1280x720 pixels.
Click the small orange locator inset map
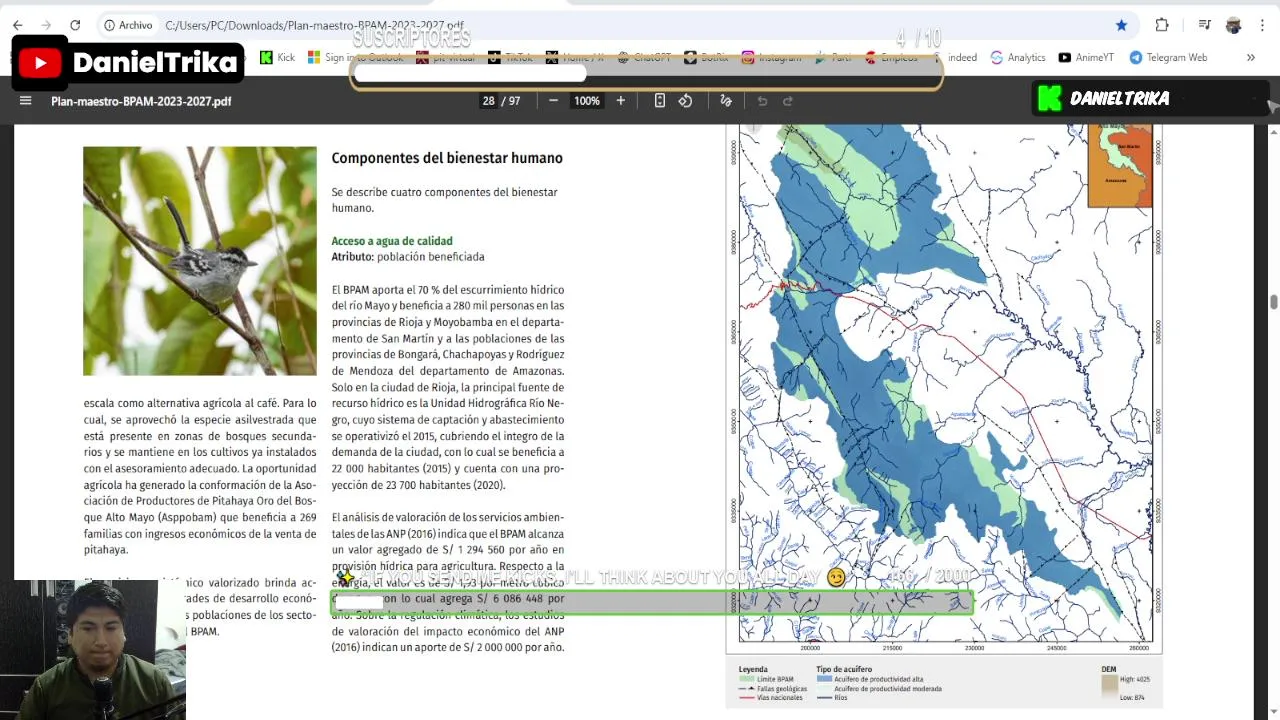tap(1120, 166)
